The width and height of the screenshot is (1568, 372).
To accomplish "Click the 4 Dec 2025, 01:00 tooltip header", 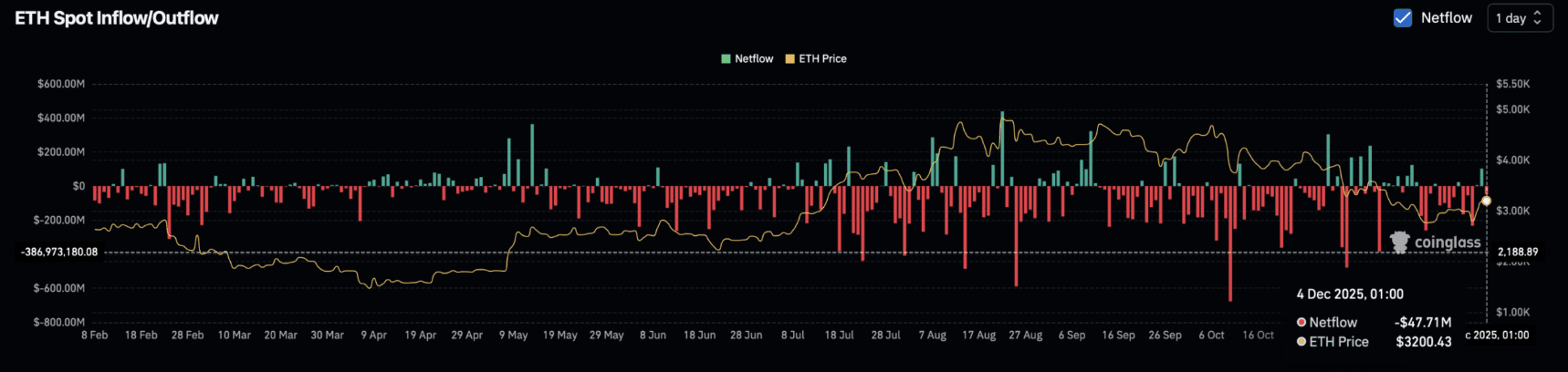I will click(1350, 294).
